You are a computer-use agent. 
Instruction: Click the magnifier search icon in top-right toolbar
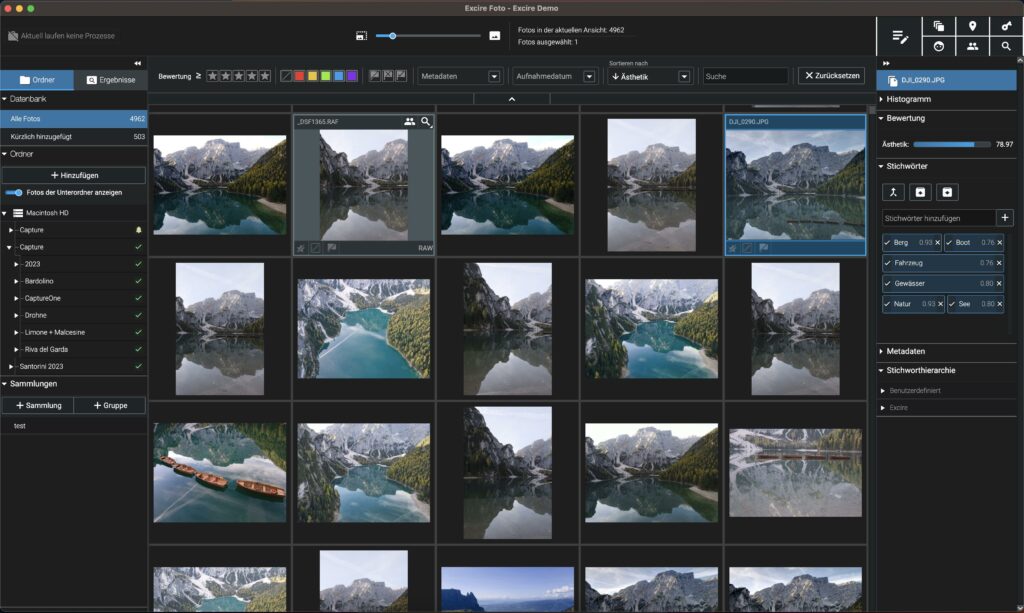1006,46
